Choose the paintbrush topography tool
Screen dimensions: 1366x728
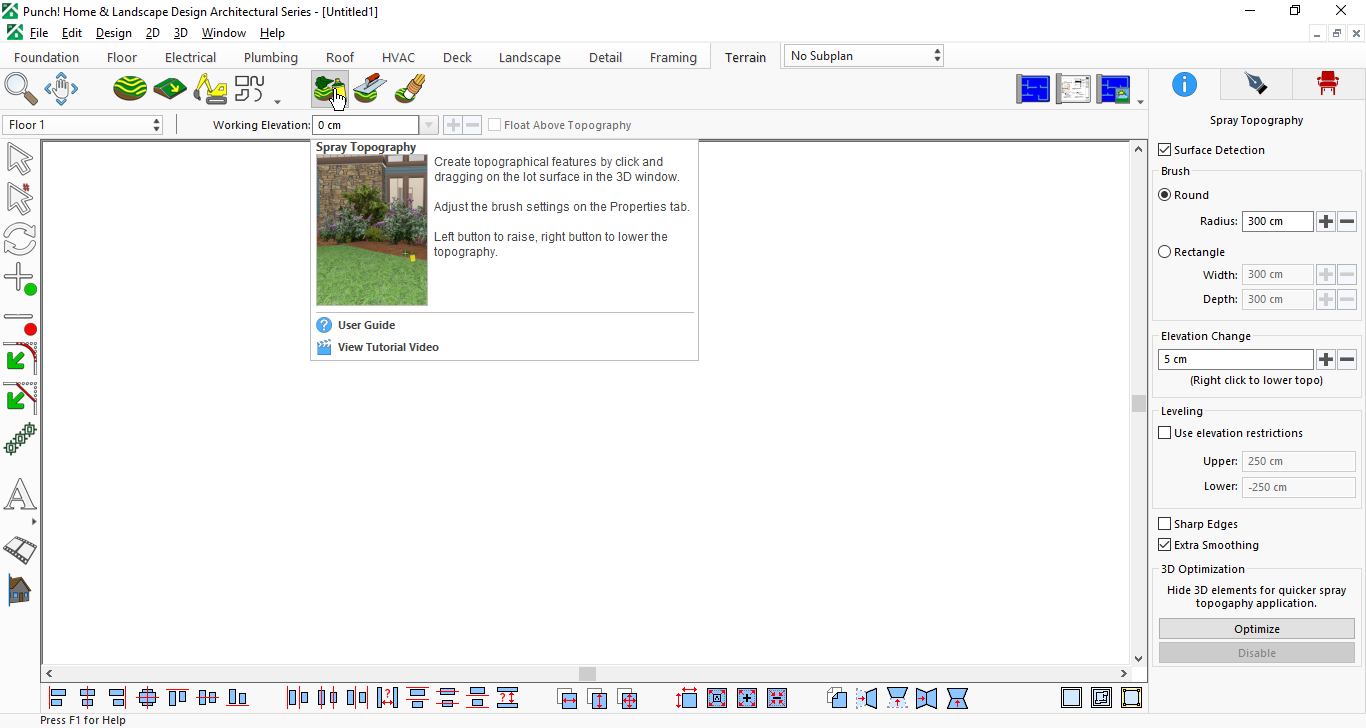tap(410, 89)
